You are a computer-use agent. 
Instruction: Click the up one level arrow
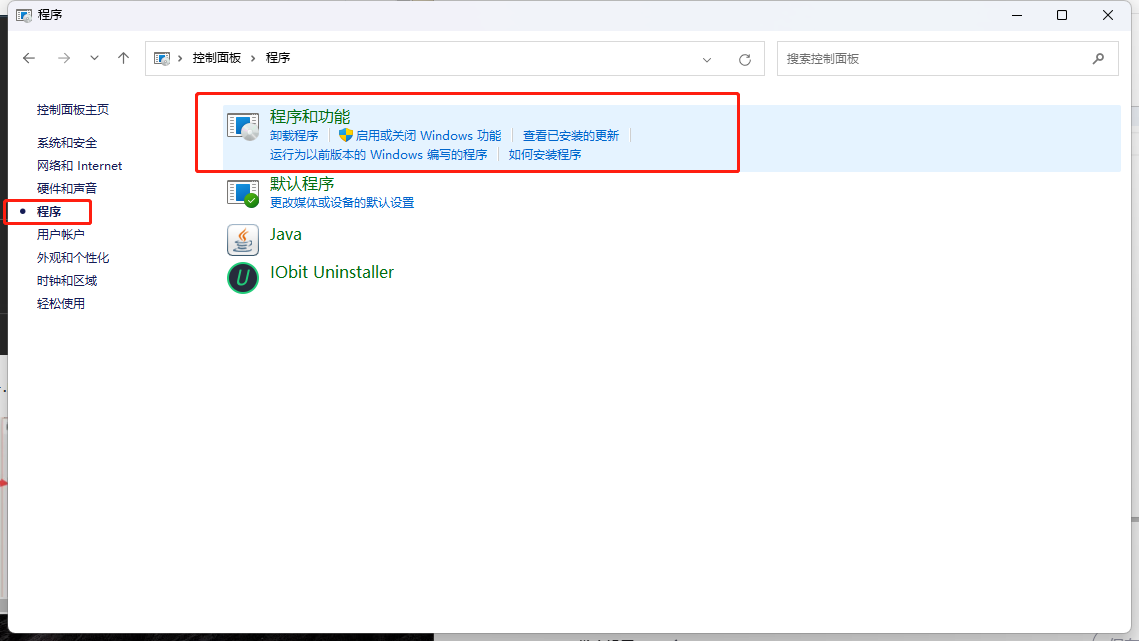coord(123,58)
